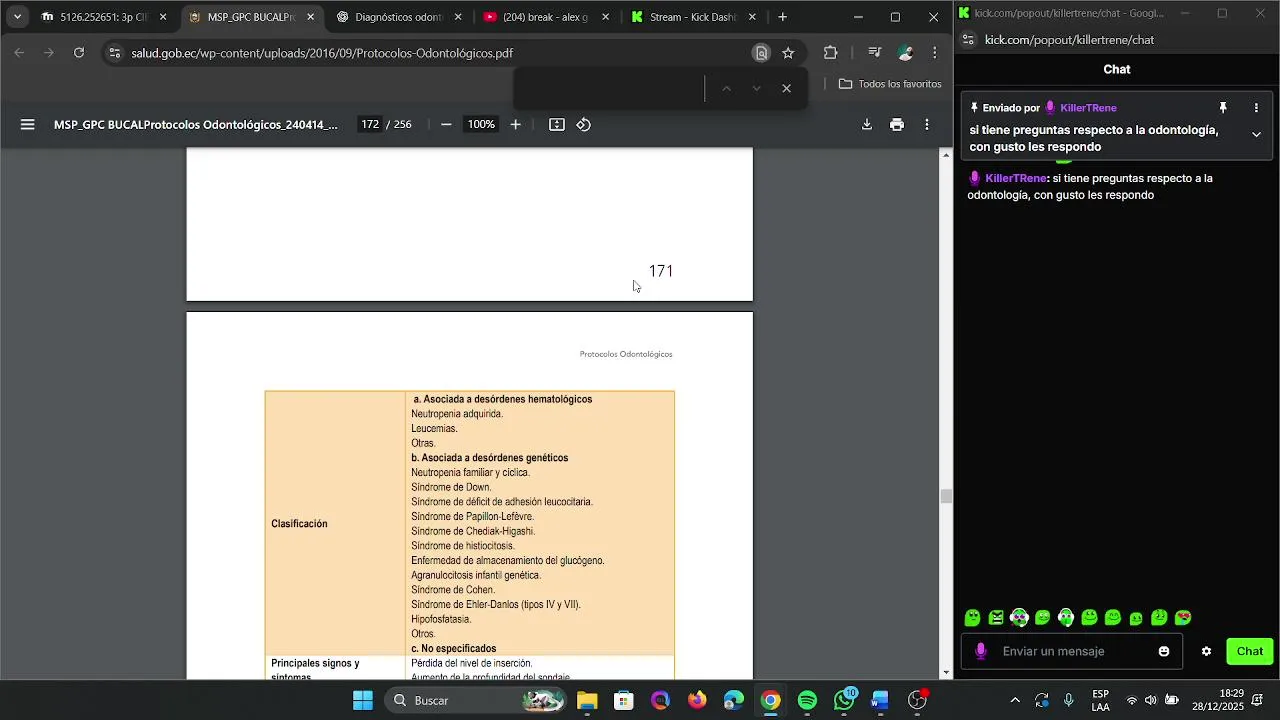Open the Windows Start menu
Image resolution: width=1280 pixels, height=720 pixels.
pos(363,700)
